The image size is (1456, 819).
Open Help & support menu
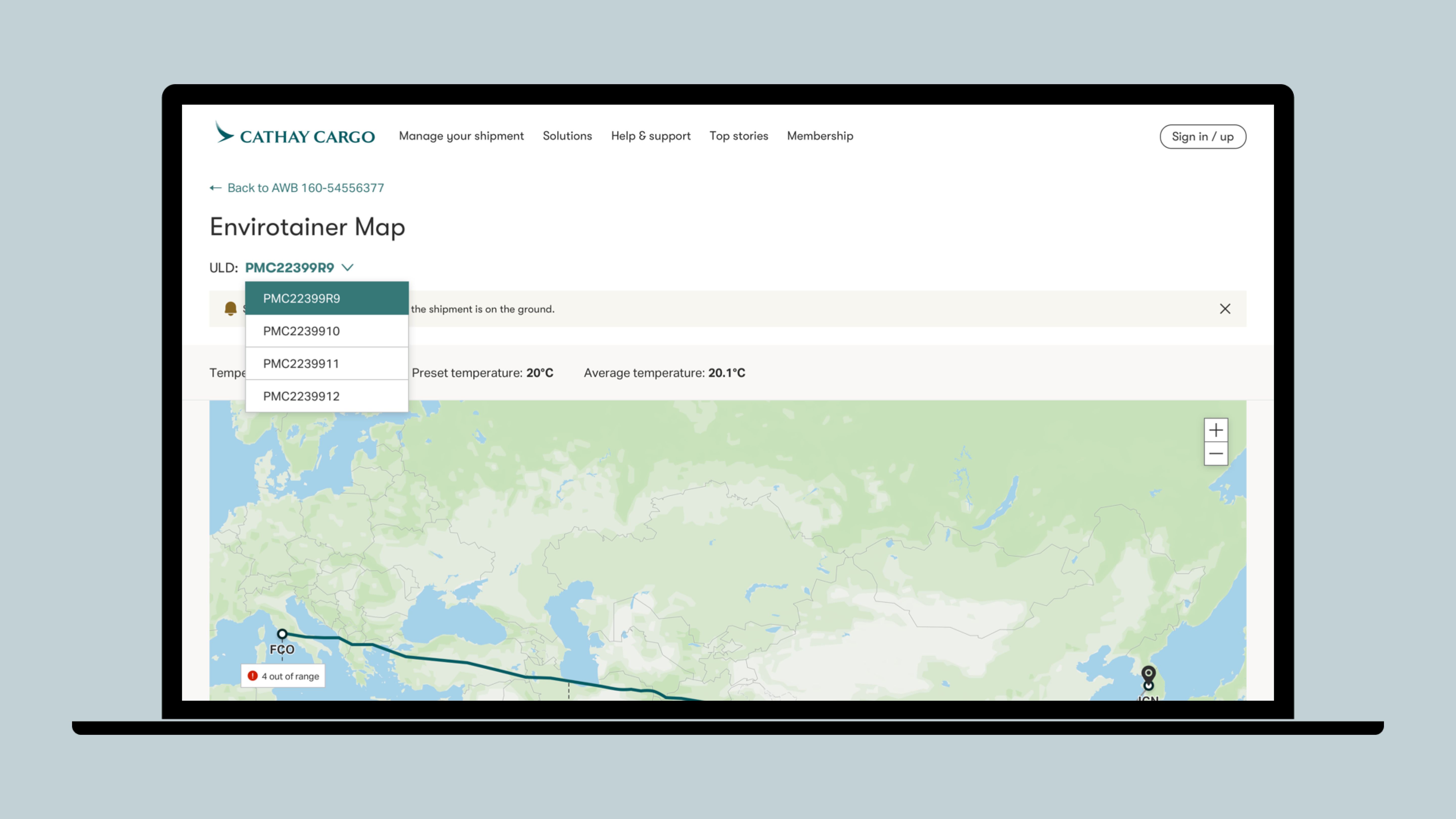tap(651, 136)
